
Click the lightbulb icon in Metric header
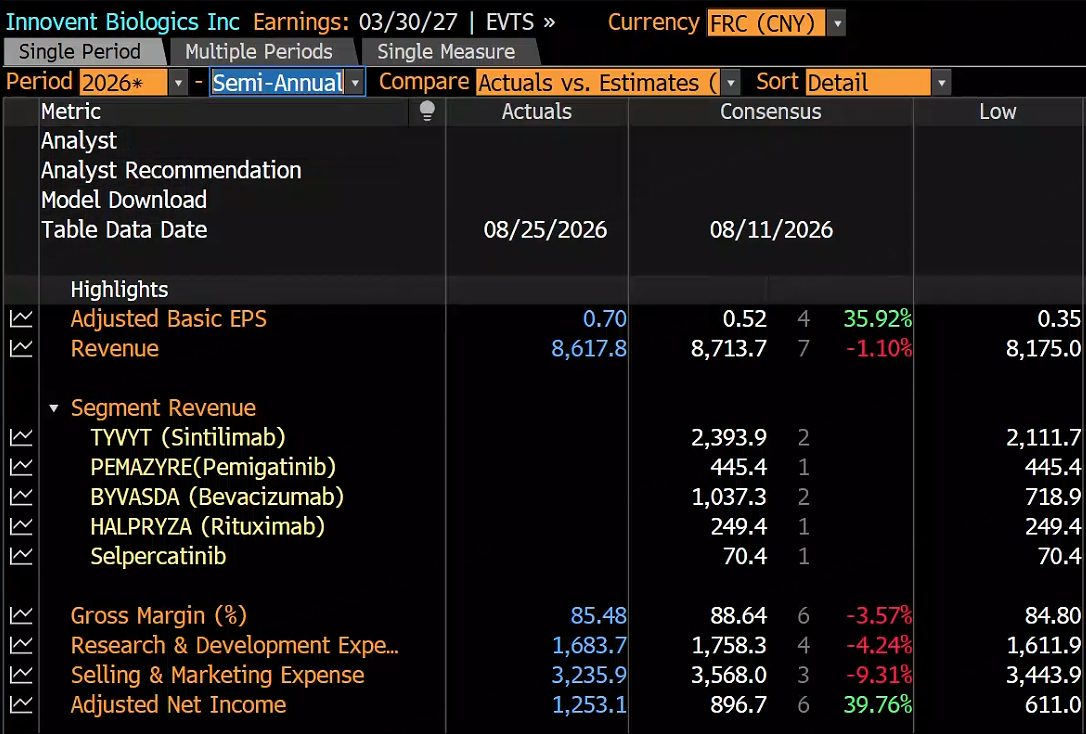tap(427, 111)
